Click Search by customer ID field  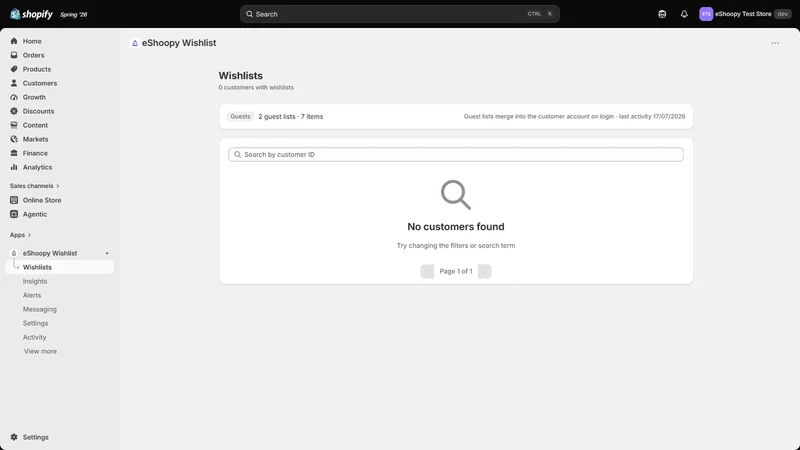tap(456, 155)
